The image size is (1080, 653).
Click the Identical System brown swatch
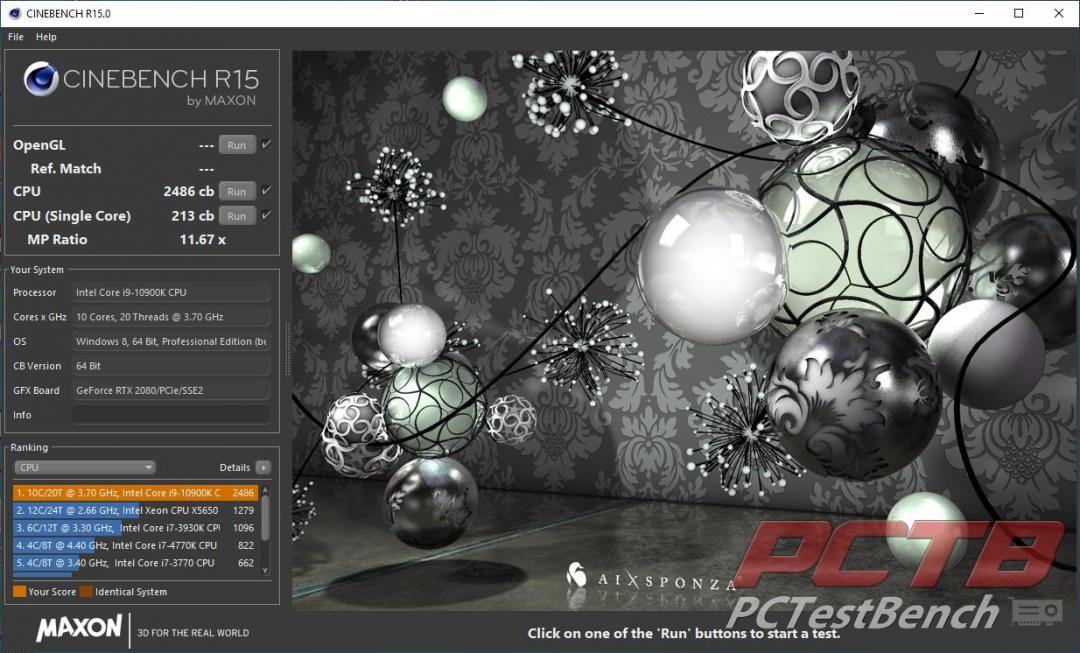tap(86, 591)
